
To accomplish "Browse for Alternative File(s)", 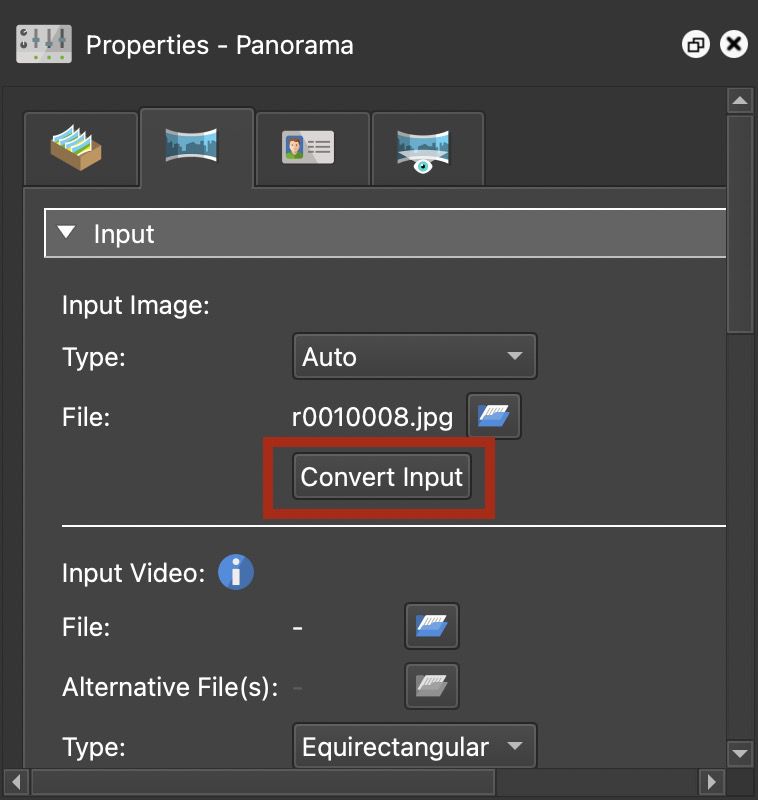I will click(x=431, y=686).
